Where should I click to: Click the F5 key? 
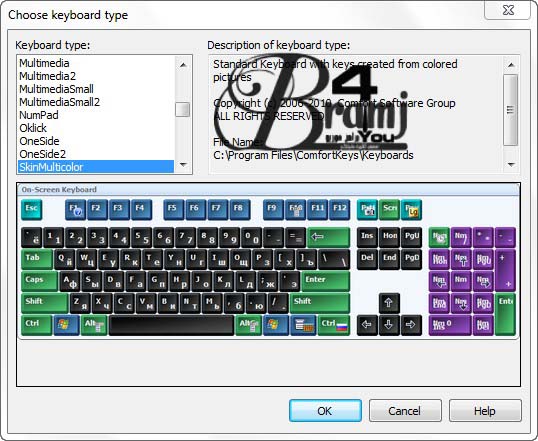coord(174,209)
